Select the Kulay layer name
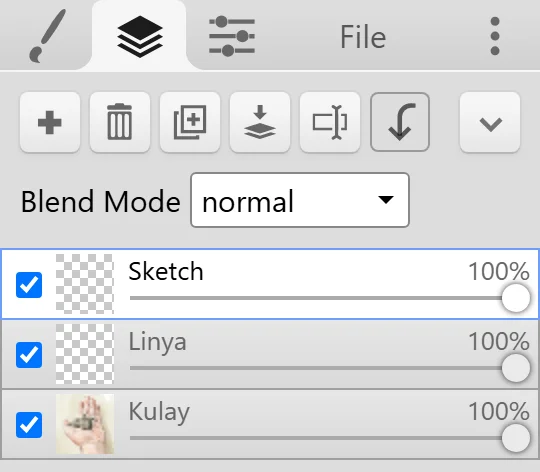Viewport: 540px width, 472px height. (159, 412)
